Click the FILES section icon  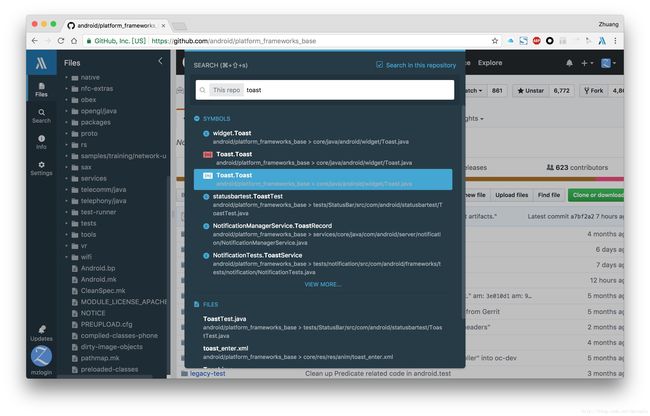196,304
